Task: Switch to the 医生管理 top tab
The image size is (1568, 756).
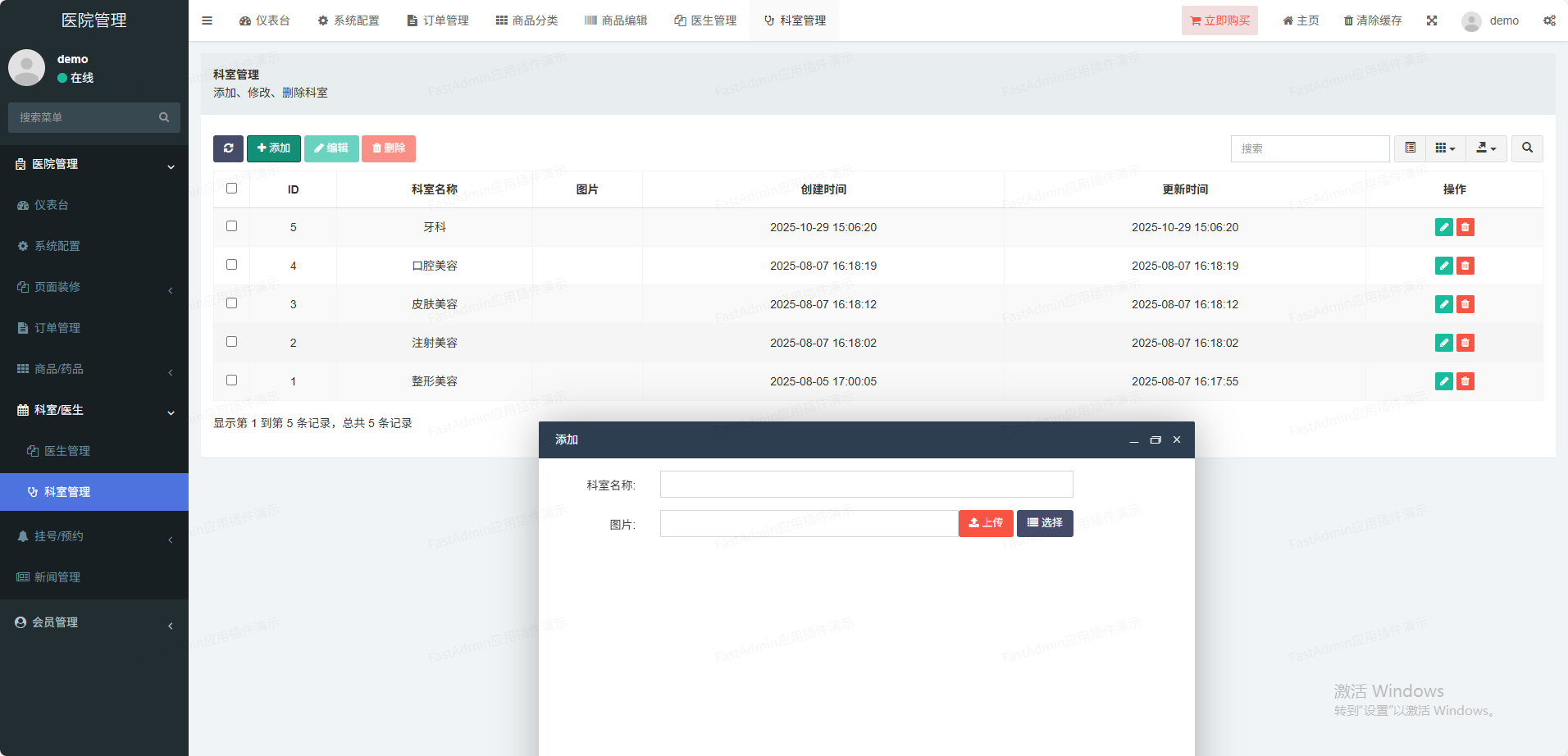Action: pos(705,20)
